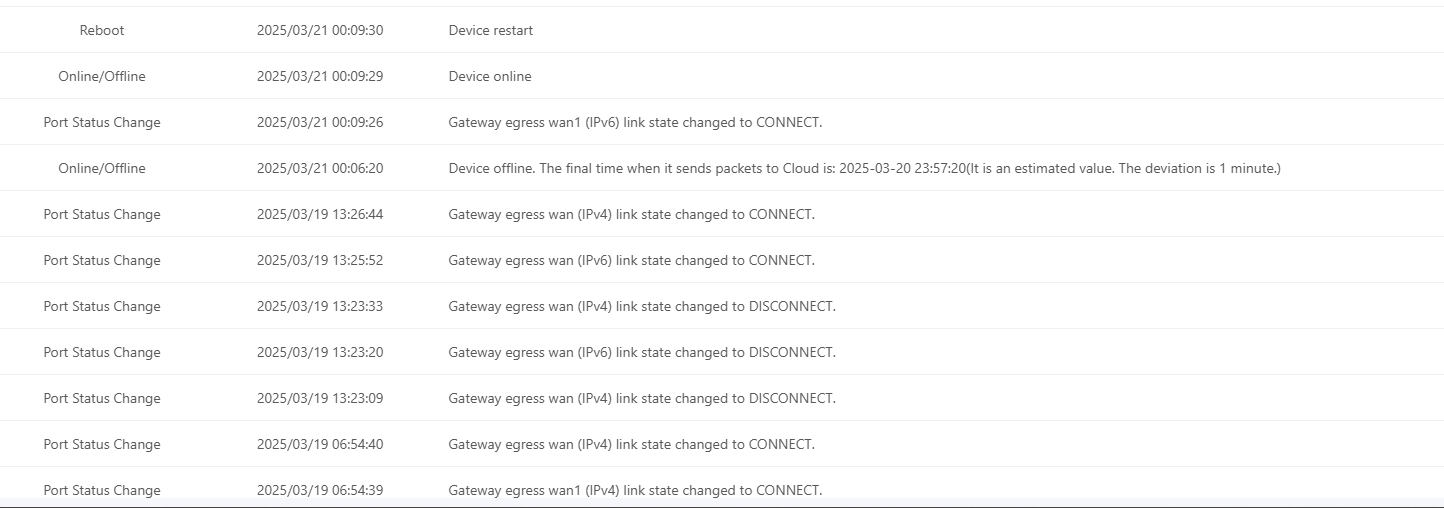Click timestamp 2025/03/21 00:09:30
The height and width of the screenshot is (508, 1444).
320,30
